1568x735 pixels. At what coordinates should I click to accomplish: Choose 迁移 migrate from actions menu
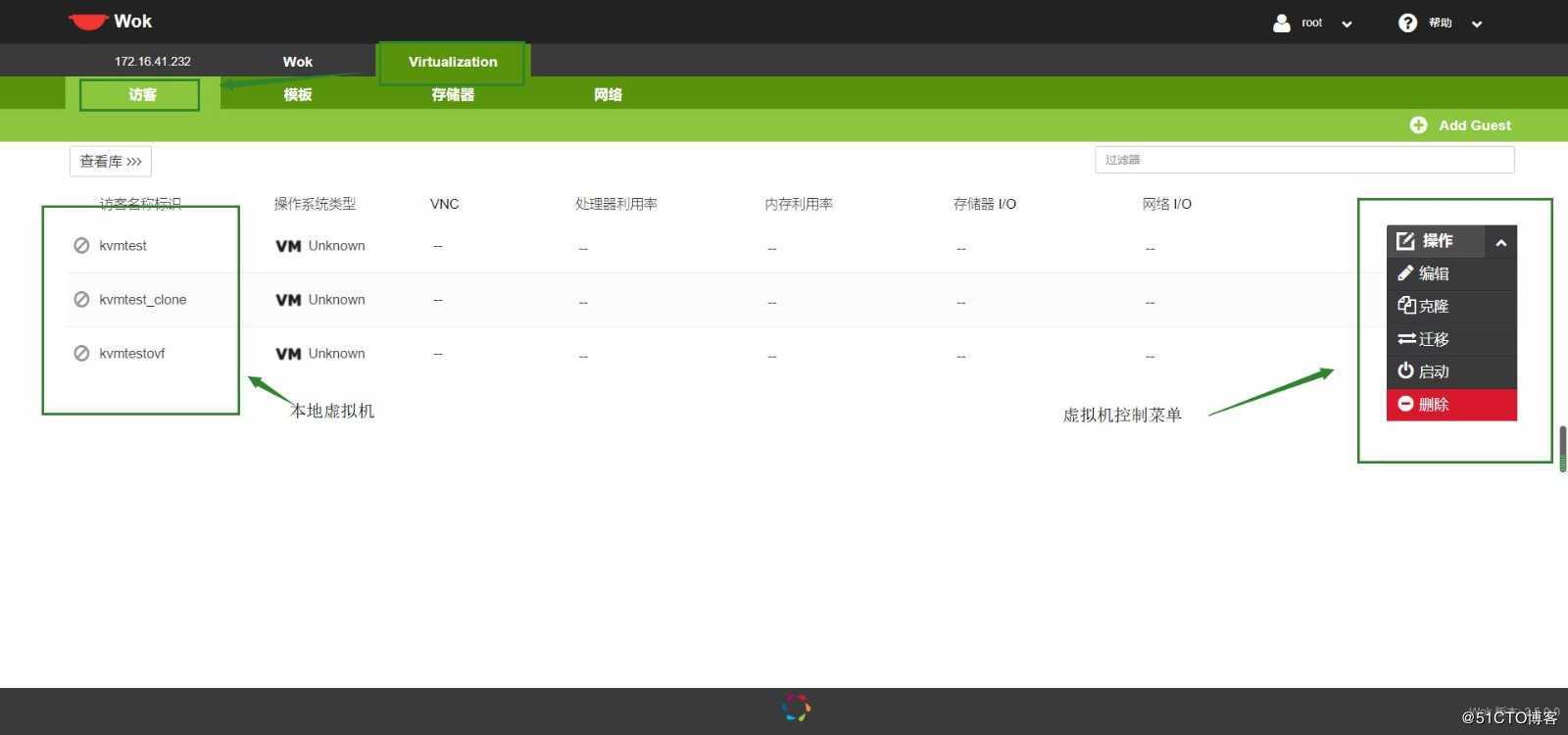coord(1451,339)
